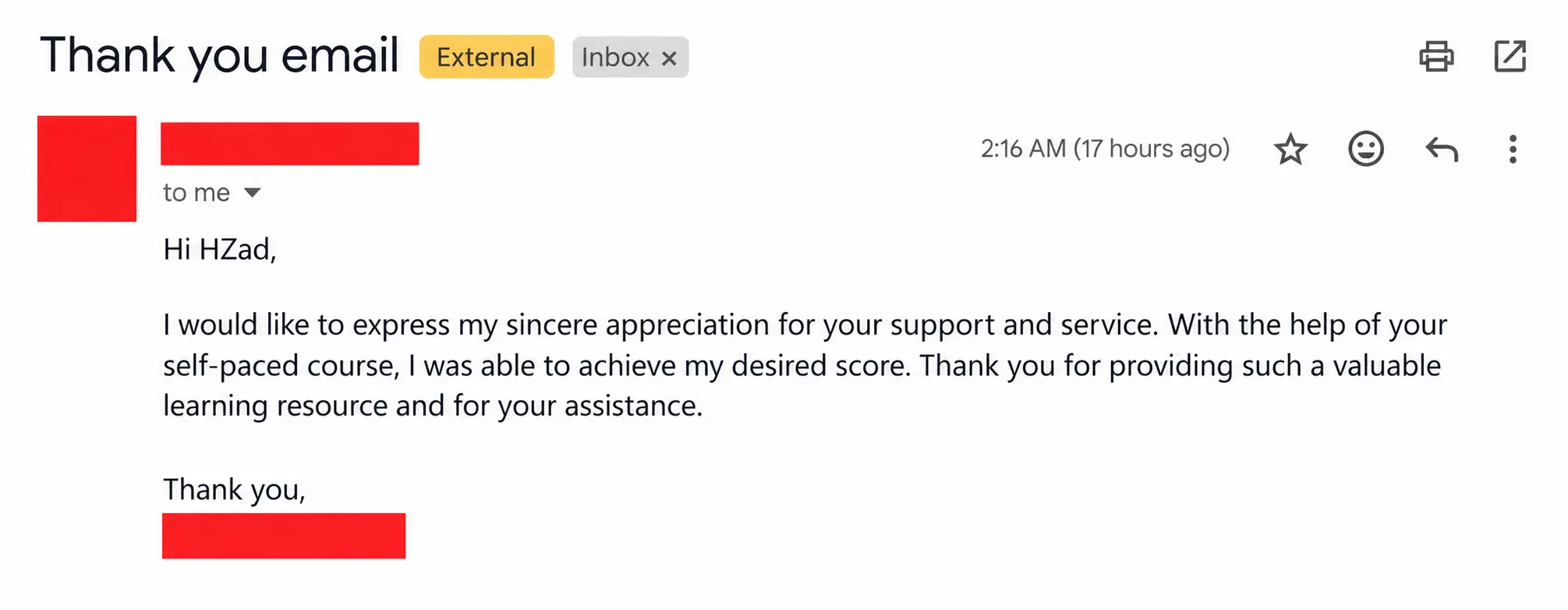Image resolution: width=1568 pixels, height=610 pixels.
Task: Select the sender's red avatar image
Action: pyautogui.click(x=87, y=168)
